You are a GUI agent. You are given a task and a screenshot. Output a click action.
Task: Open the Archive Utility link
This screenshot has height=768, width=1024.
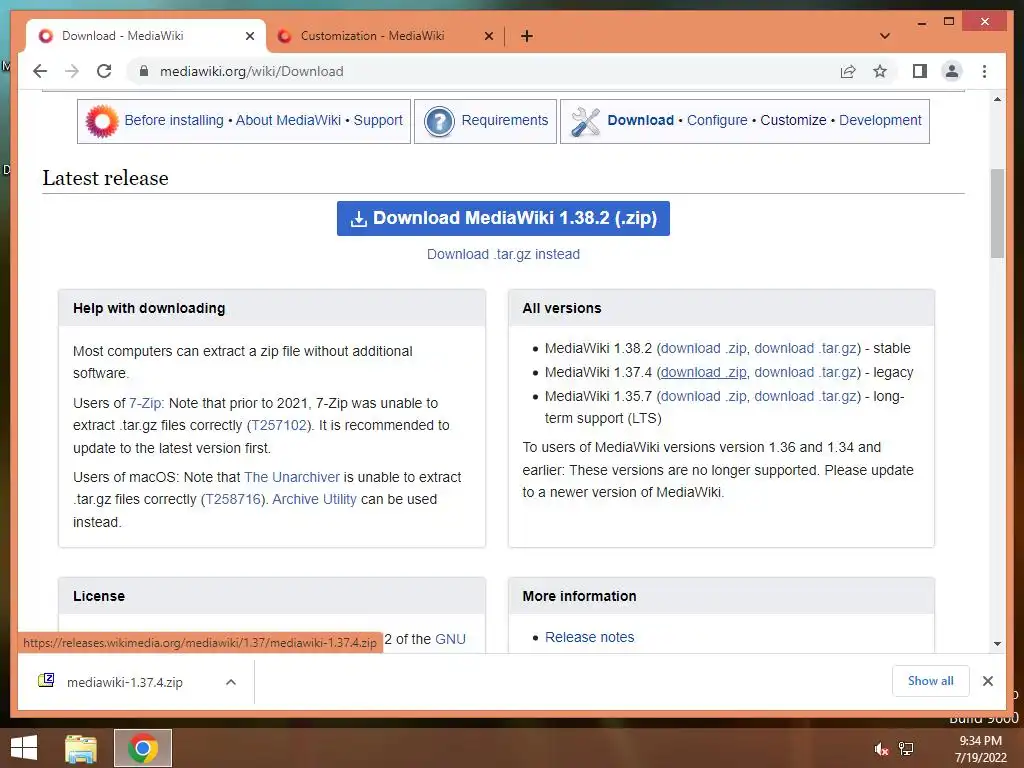point(314,500)
